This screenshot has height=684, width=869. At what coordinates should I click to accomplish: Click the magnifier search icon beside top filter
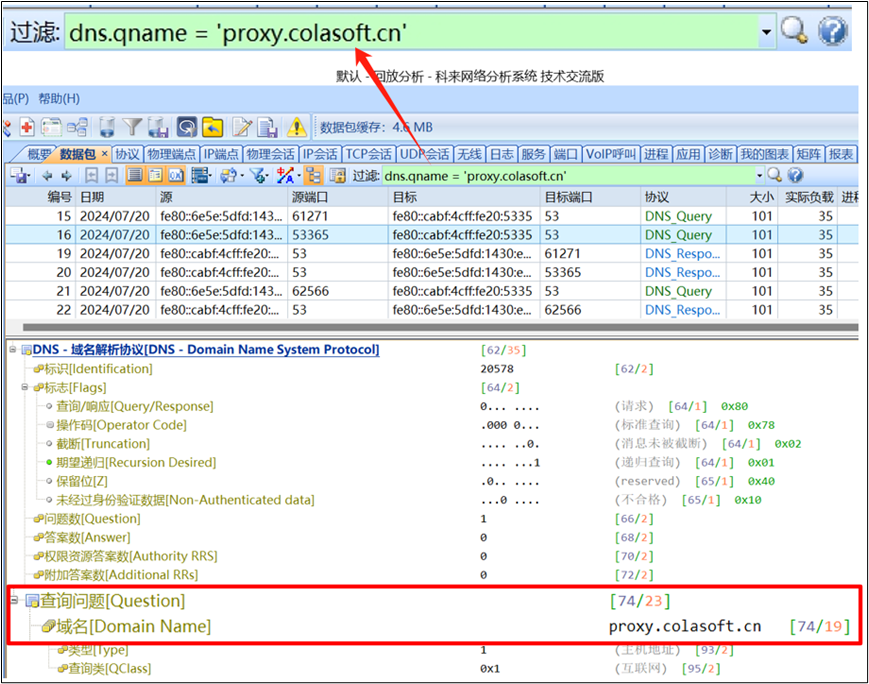[794, 31]
